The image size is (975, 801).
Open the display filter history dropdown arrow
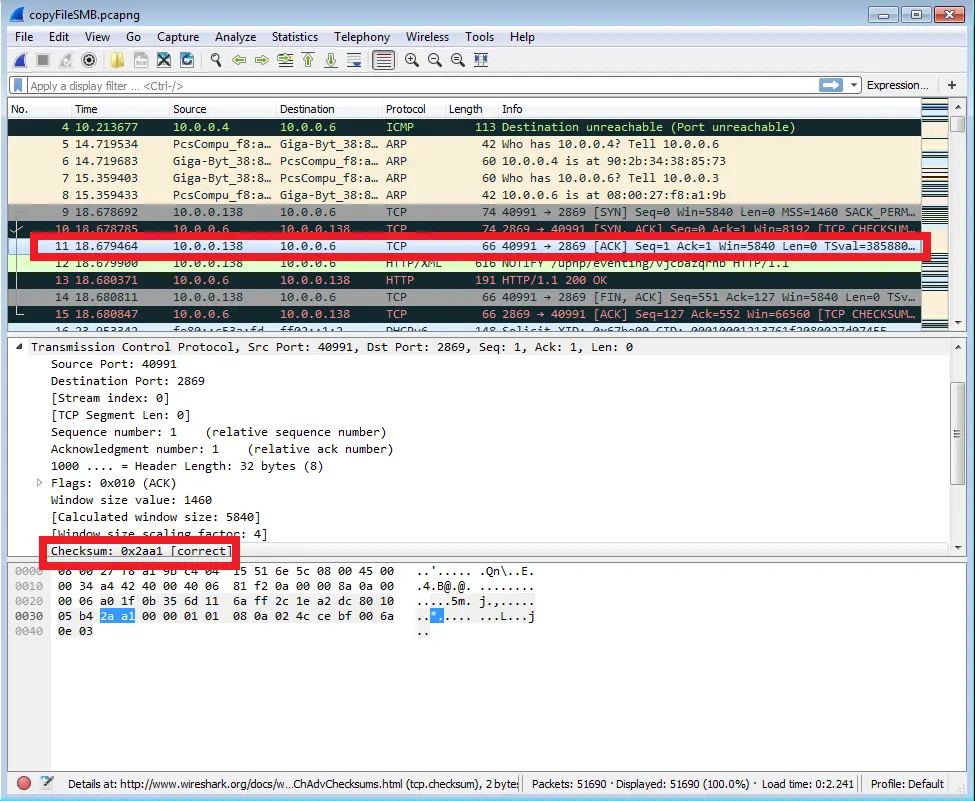(x=853, y=86)
